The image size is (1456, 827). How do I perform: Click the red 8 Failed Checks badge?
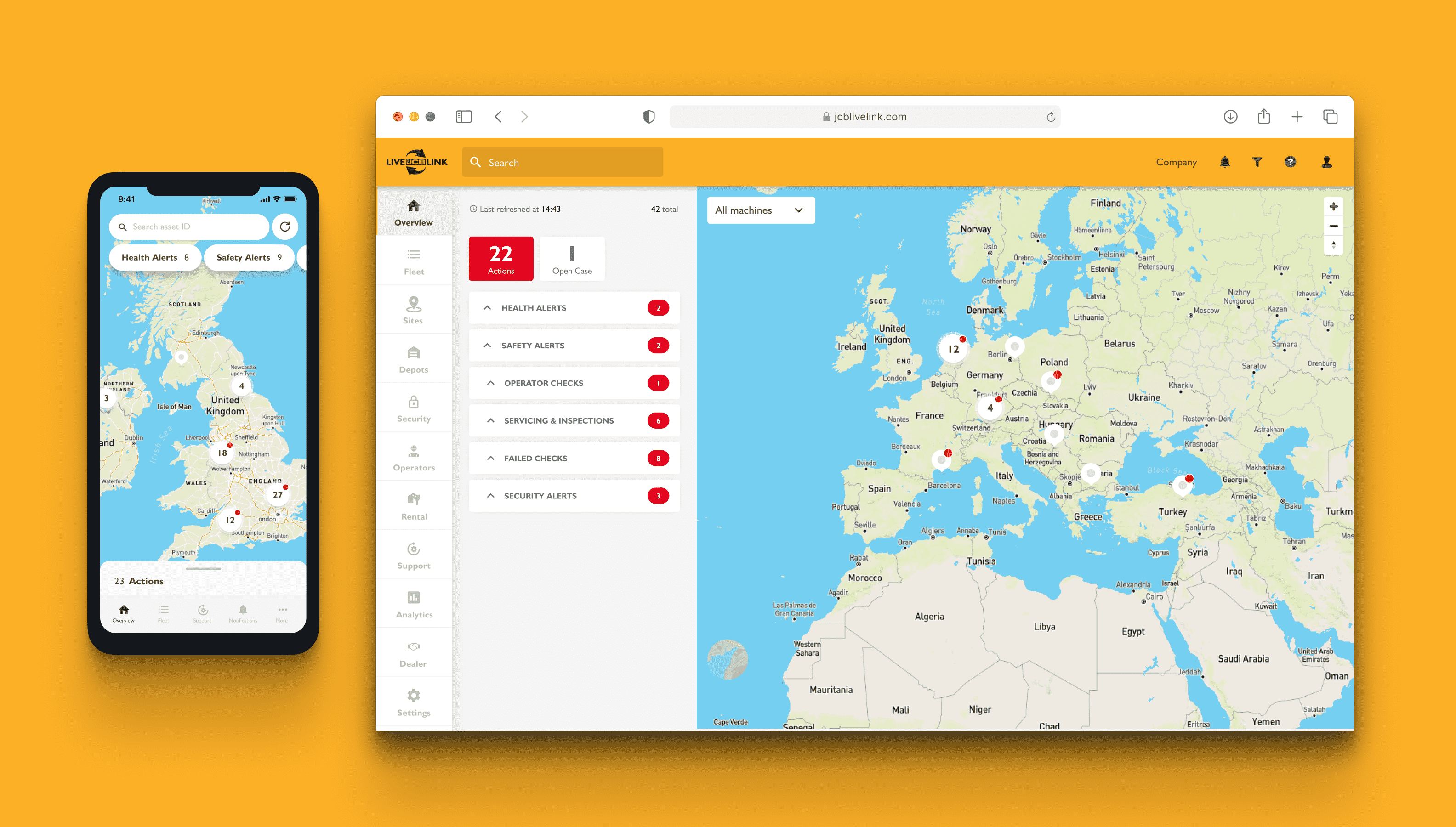click(658, 458)
